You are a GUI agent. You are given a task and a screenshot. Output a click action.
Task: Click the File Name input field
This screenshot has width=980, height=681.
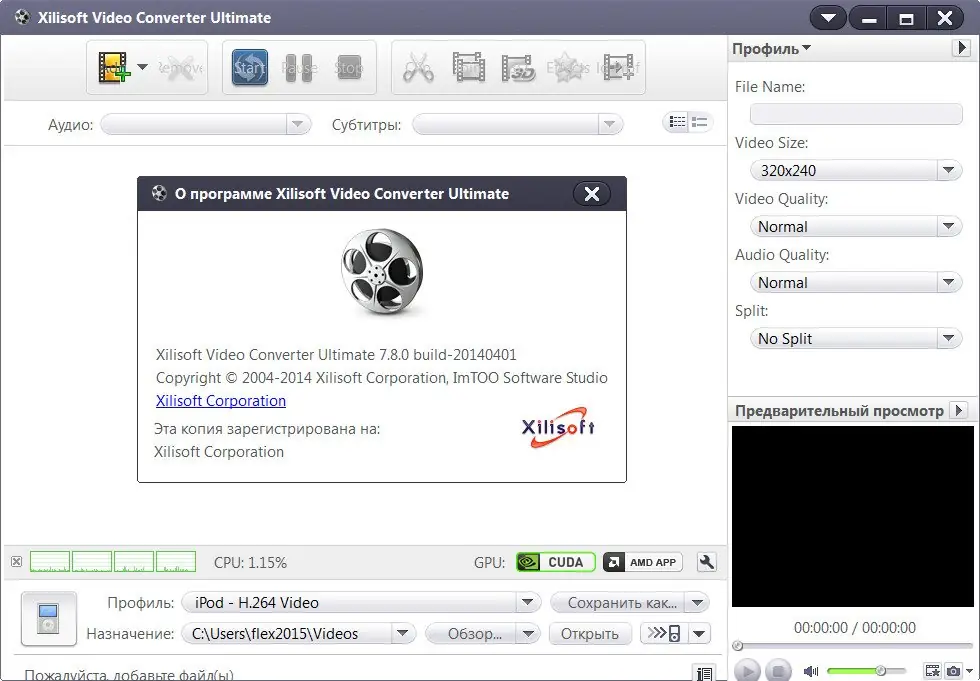point(856,114)
